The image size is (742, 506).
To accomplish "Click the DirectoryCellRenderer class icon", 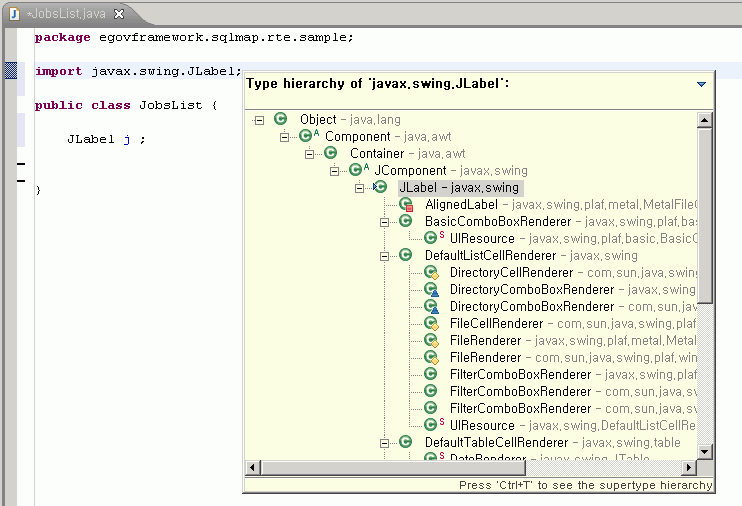I will coord(431,272).
